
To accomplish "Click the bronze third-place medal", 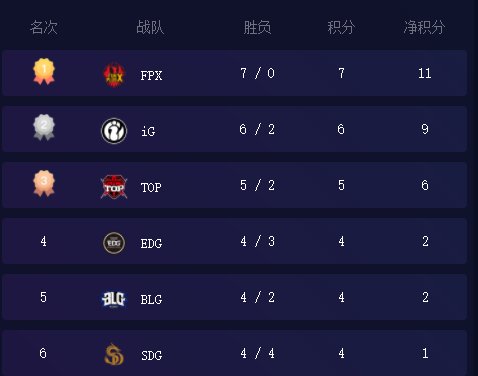I will pos(44,183).
